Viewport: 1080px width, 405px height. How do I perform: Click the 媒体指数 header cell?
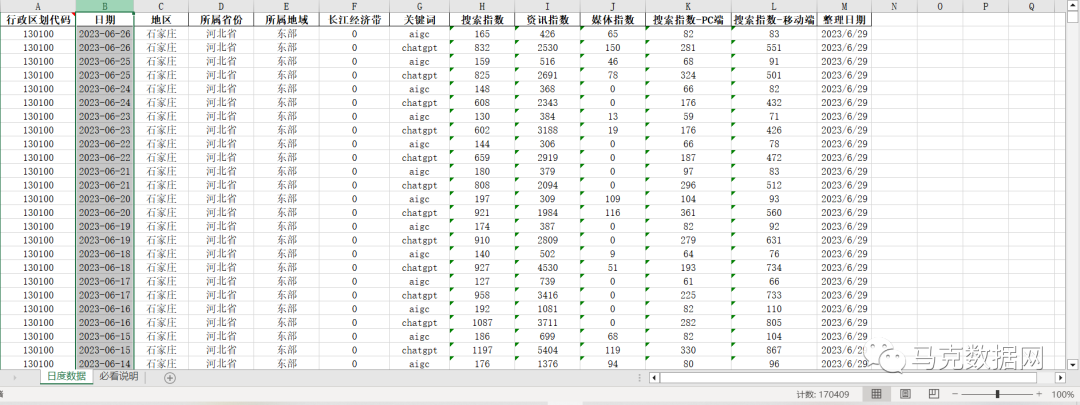pyautogui.click(x=612, y=20)
